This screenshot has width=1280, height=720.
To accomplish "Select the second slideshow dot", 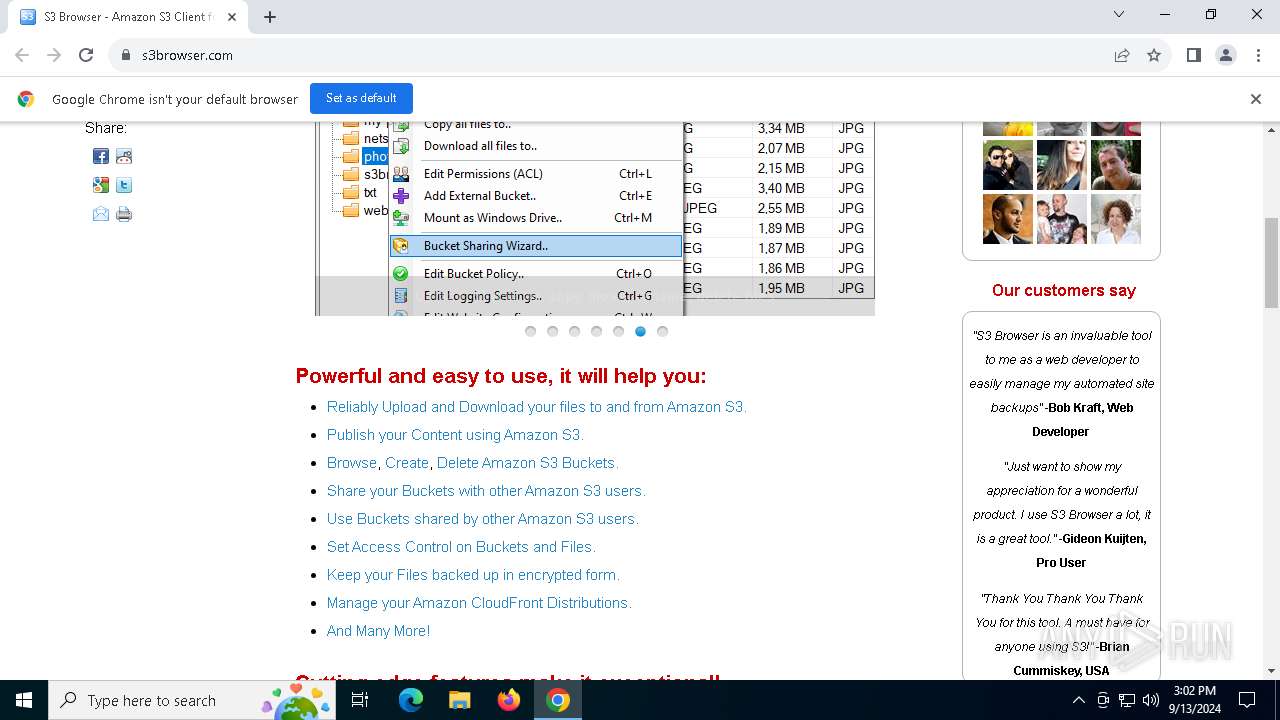I will [552, 331].
